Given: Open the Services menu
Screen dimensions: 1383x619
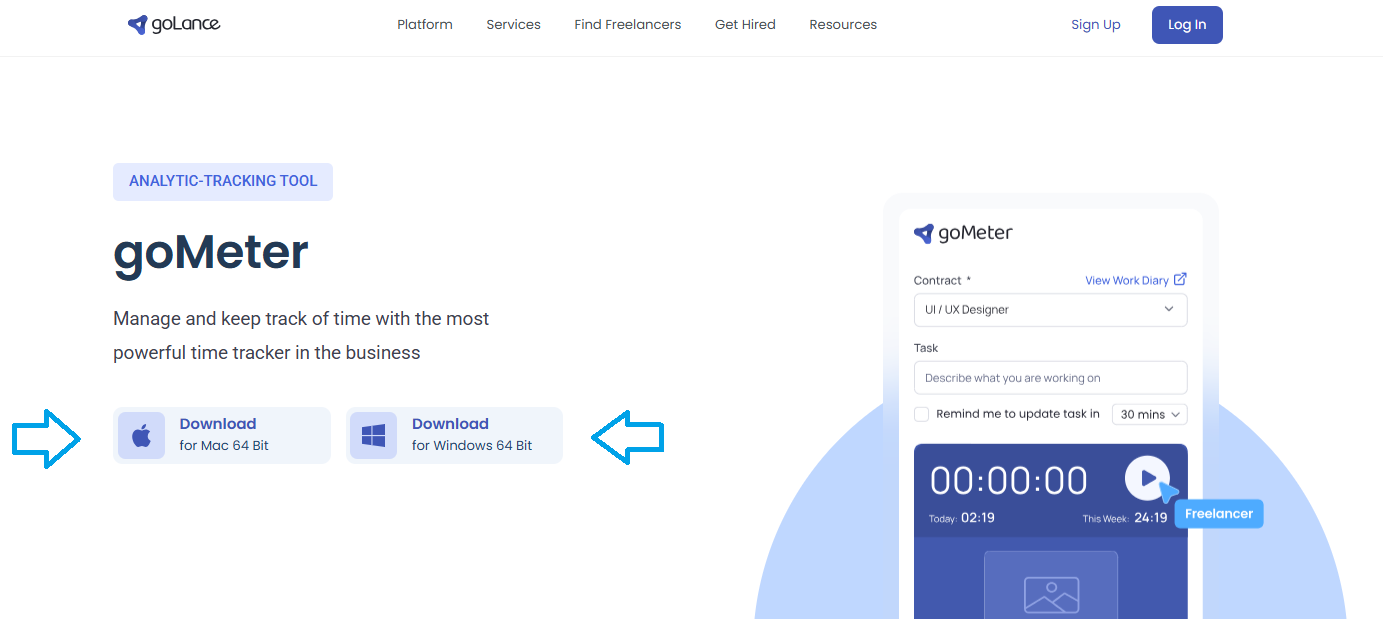Looking at the screenshot, I should tap(513, 25).
